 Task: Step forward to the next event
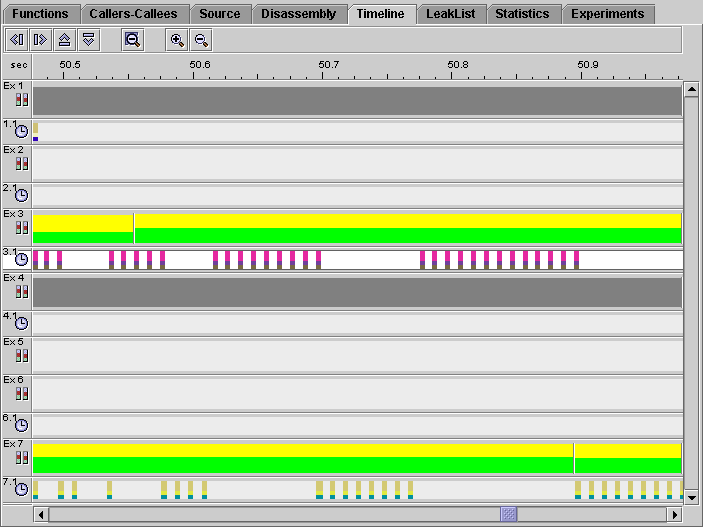point(40,40)
